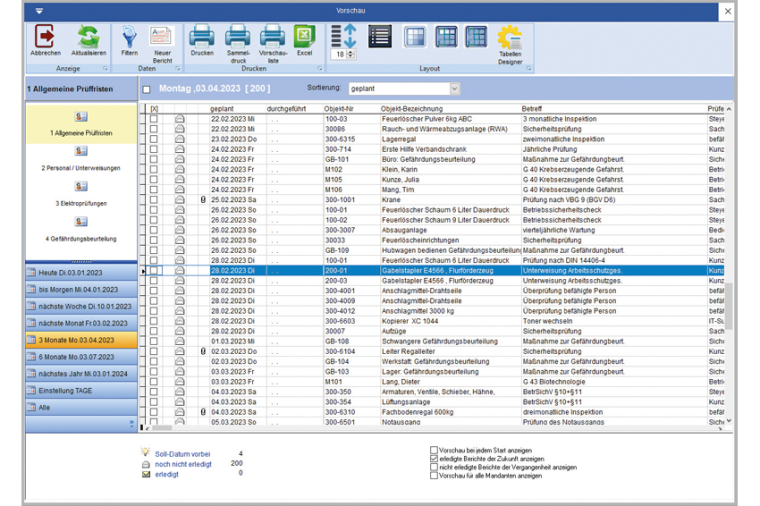This screenshot has height=506, width=760.
Task: Check the box in Lagerregal row
Action: (154, 139)
